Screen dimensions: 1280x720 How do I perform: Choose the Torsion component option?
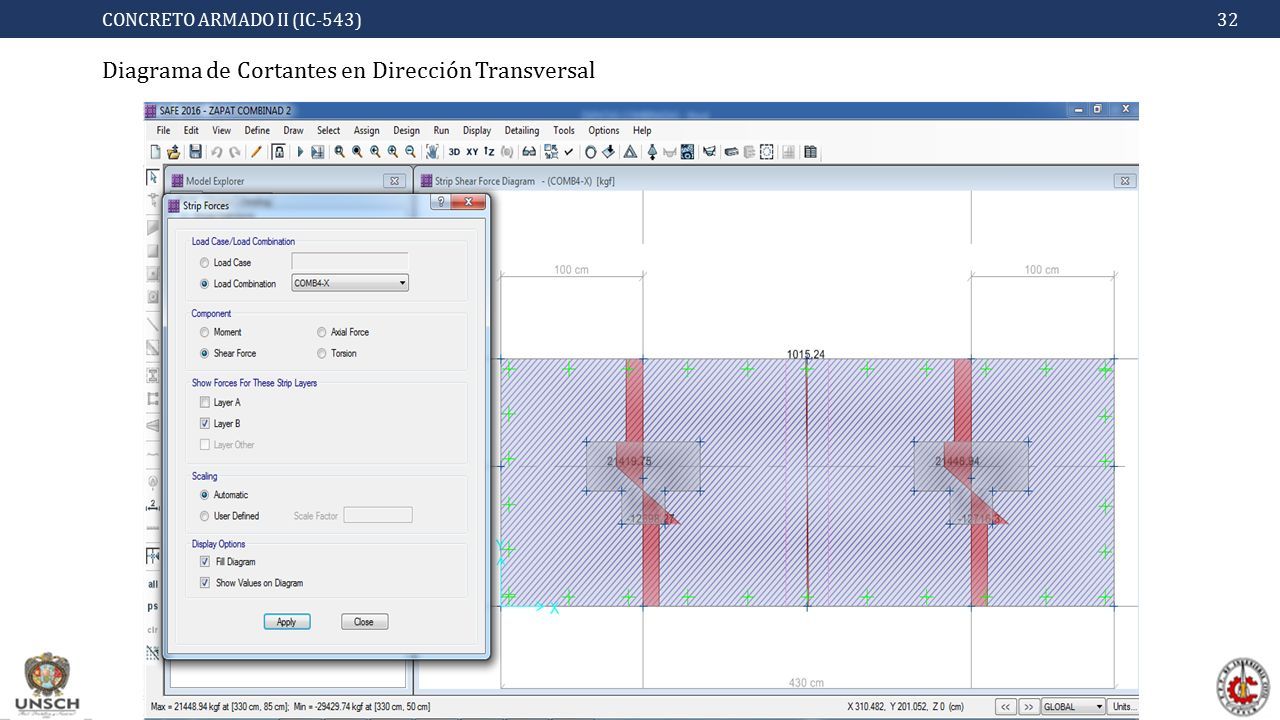pyautogui.click(x=322, y=353)
